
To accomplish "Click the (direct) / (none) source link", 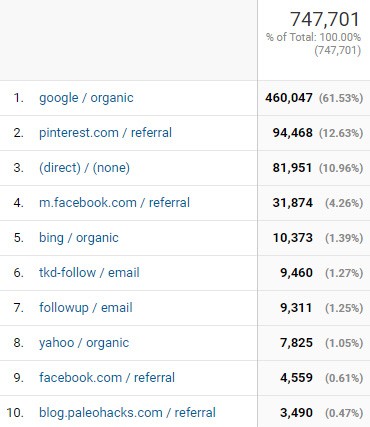I will (84, 168).
